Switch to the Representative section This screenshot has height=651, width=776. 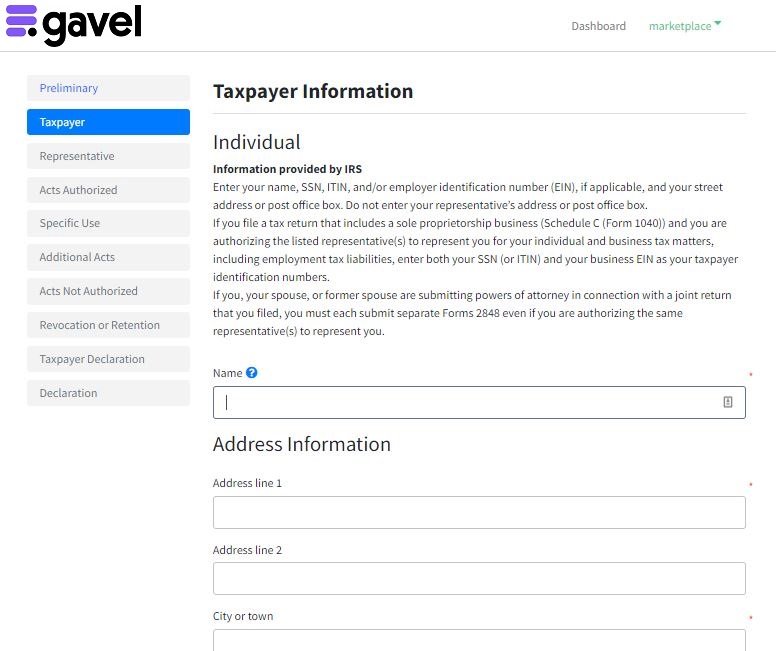[x=108, y=156]
